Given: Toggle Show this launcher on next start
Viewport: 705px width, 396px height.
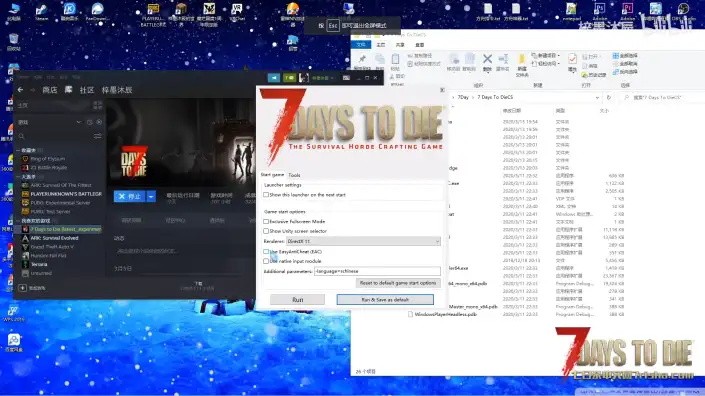Looking at the screenshot, I should (266, 195).
